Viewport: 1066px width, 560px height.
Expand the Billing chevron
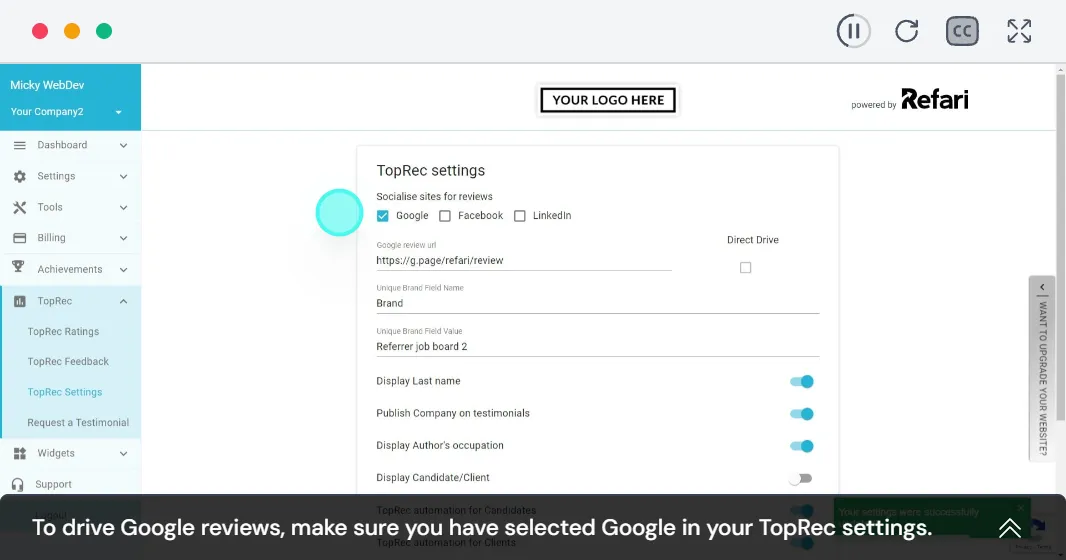(x=123, y=239)
